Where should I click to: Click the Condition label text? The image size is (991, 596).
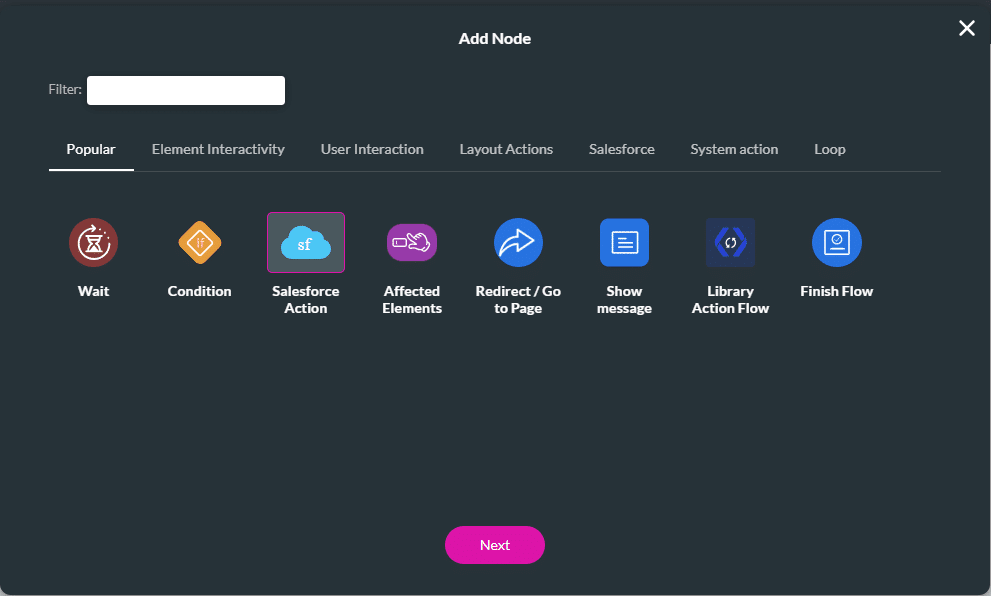coord(199,291)
